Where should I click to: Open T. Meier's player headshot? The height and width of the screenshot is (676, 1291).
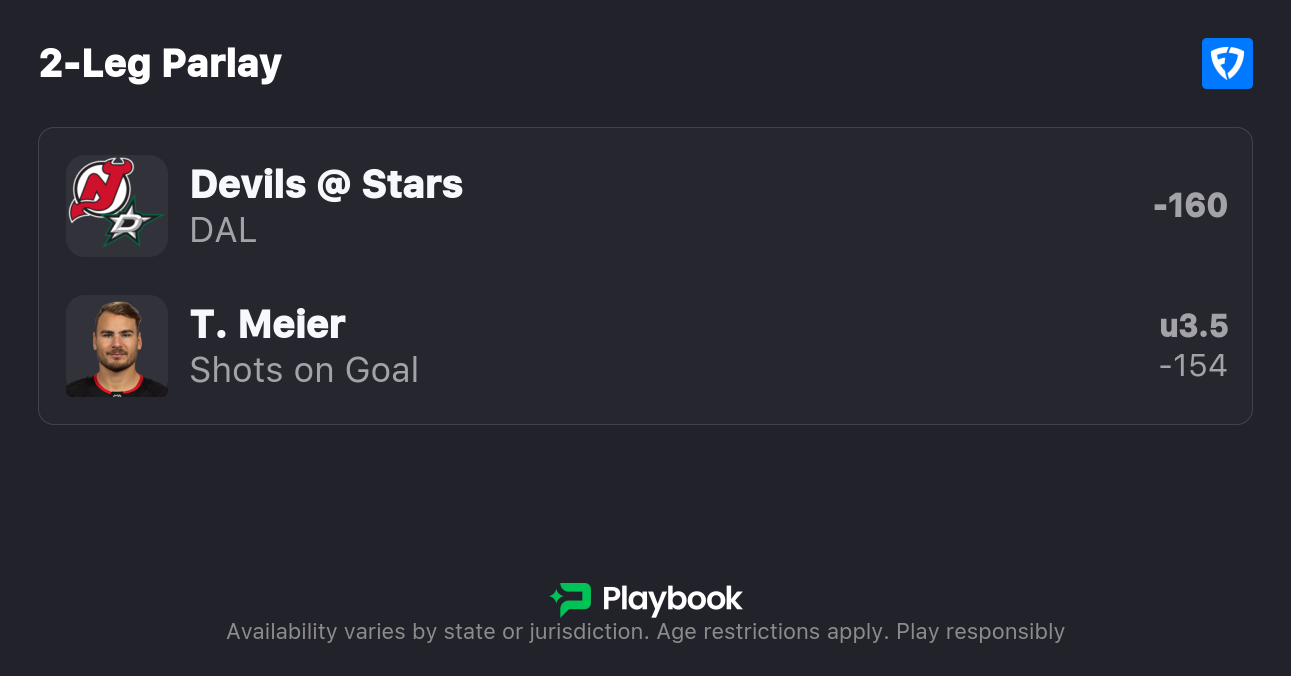click(117, 346)
